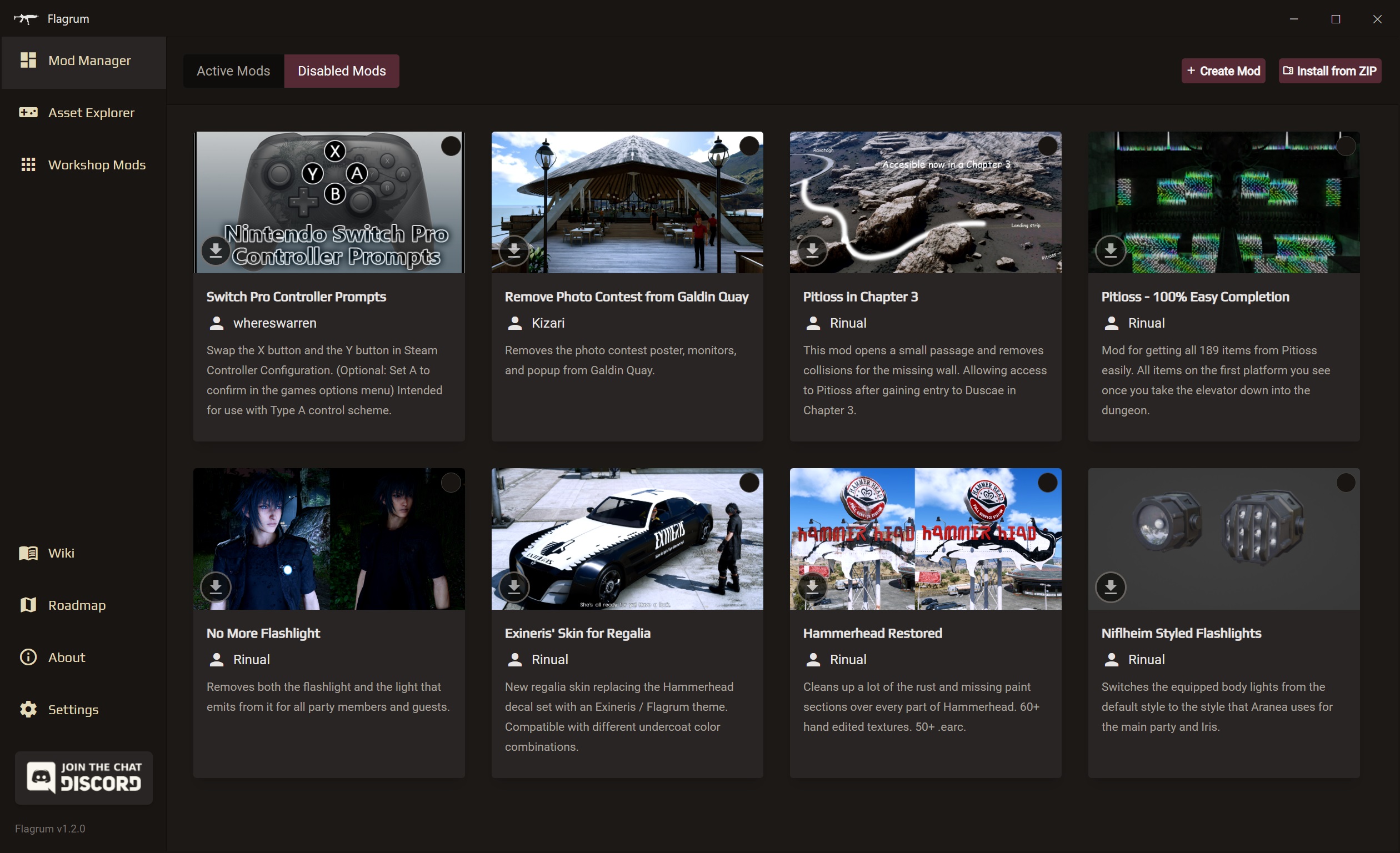Screen dimensions: 1400x853
Task: Click the Create Mod button
Action: (x=1223, y=71)
